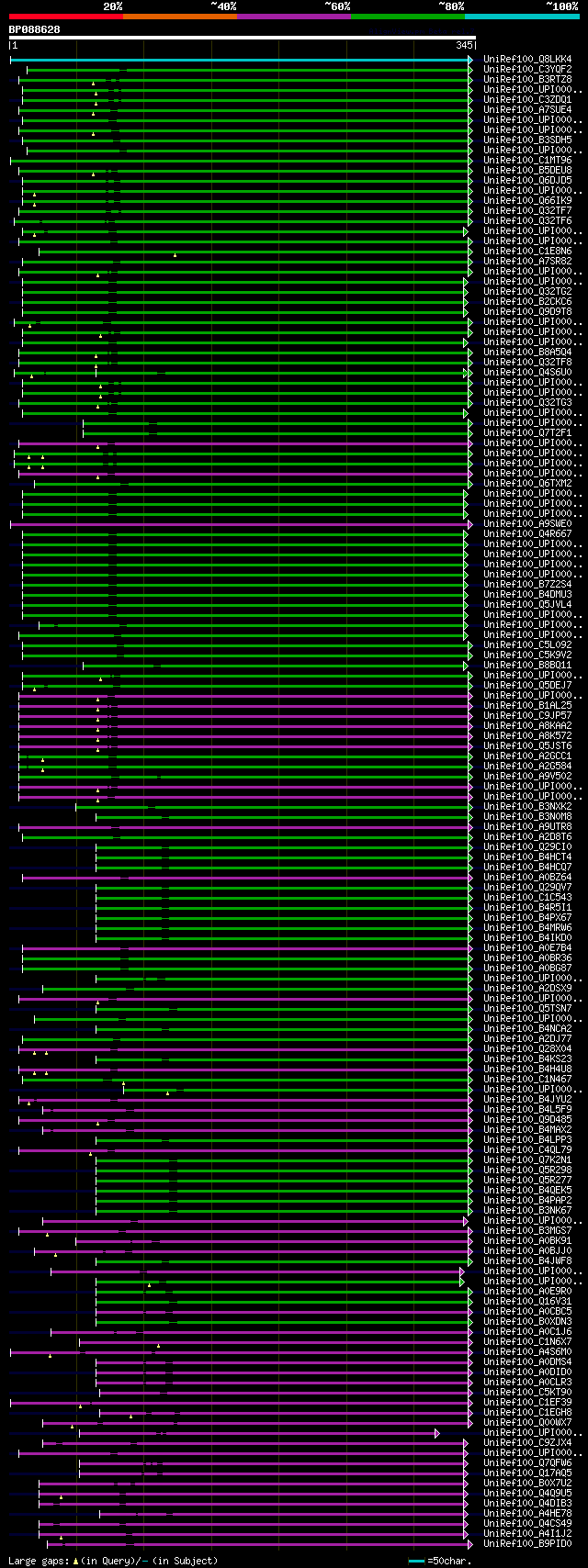The height and width of the screenshot is (1568, 588).
Task: Open the UniRef100_A2DSX9 entry
Action: click(527, 989)
